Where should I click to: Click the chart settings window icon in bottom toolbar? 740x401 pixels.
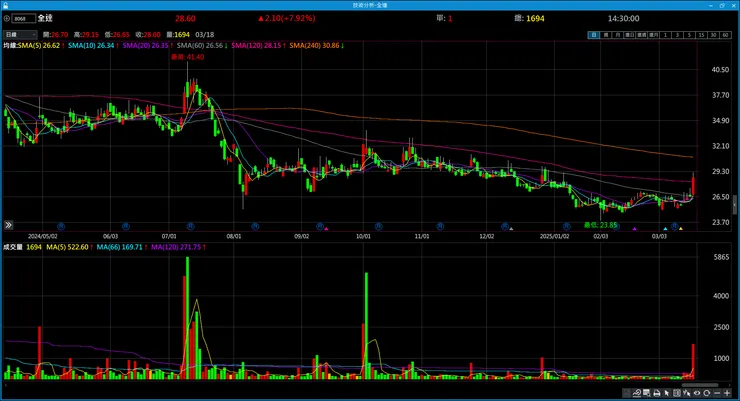647,393
